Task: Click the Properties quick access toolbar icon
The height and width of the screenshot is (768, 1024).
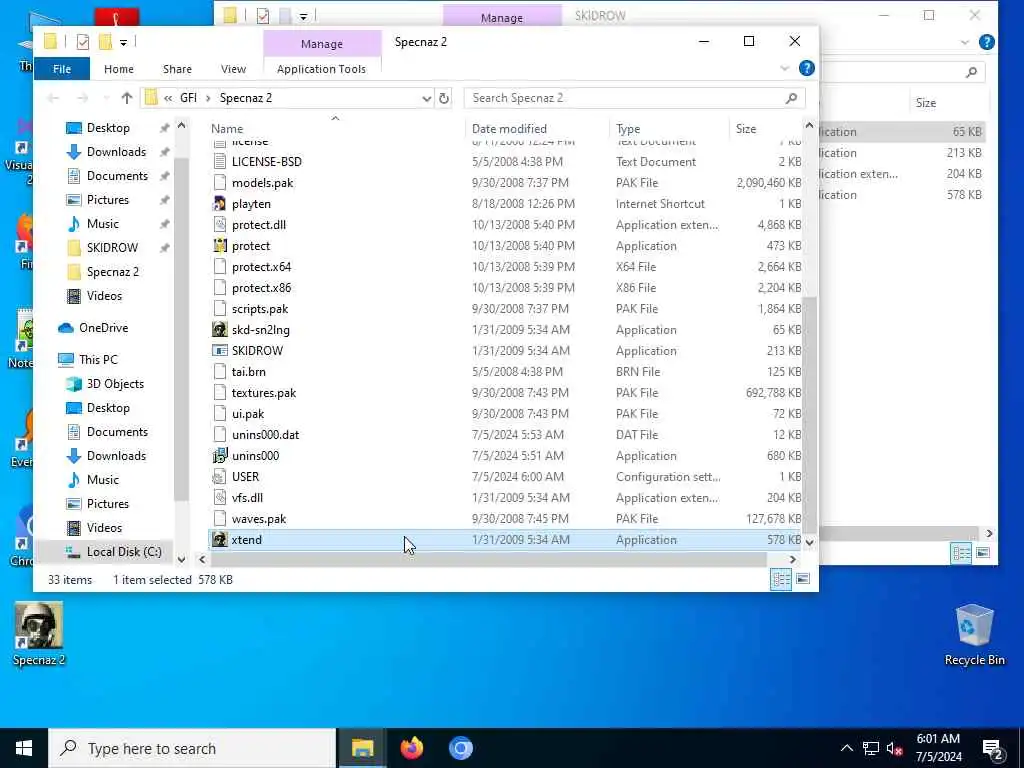Action: tap(82, 42)
